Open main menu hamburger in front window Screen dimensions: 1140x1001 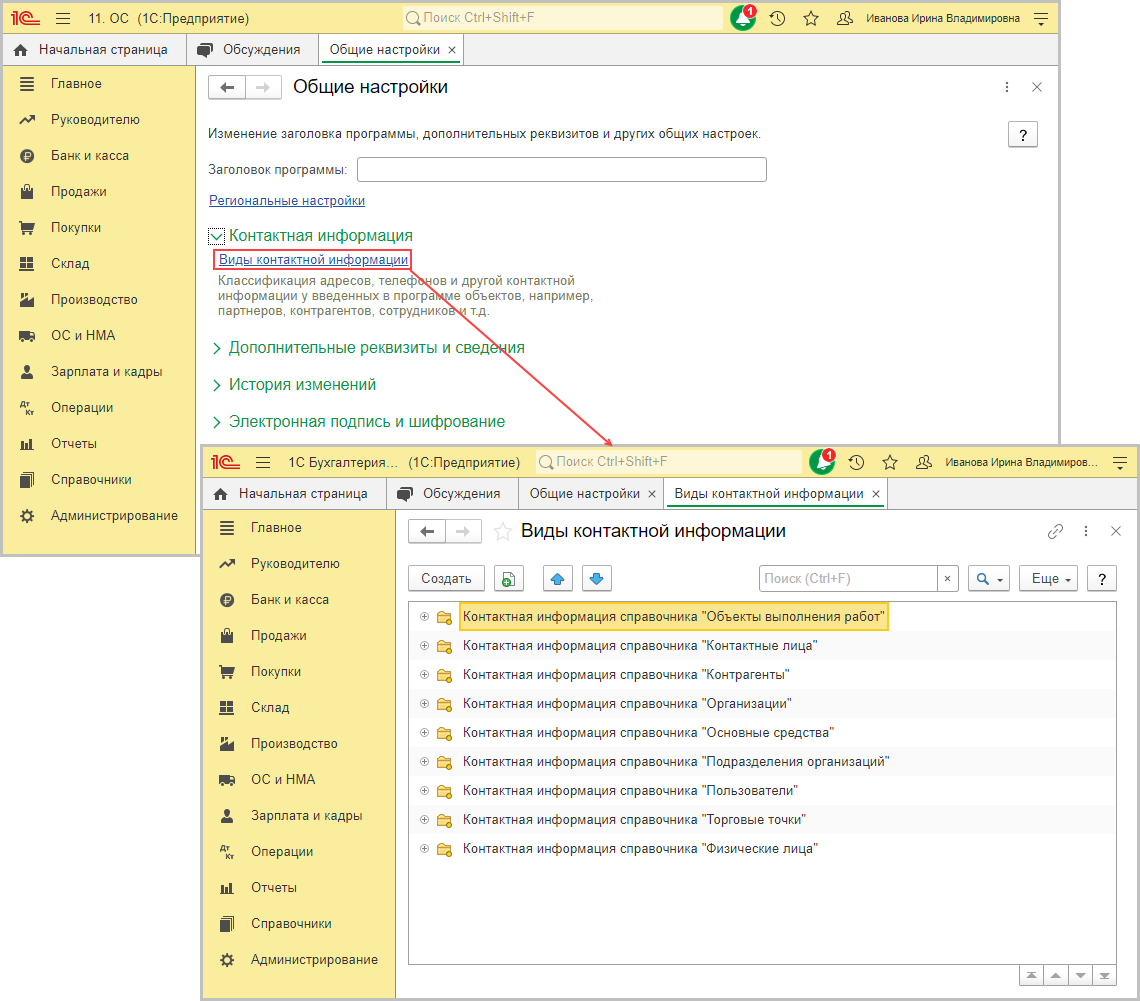click(x=263, y=462)
